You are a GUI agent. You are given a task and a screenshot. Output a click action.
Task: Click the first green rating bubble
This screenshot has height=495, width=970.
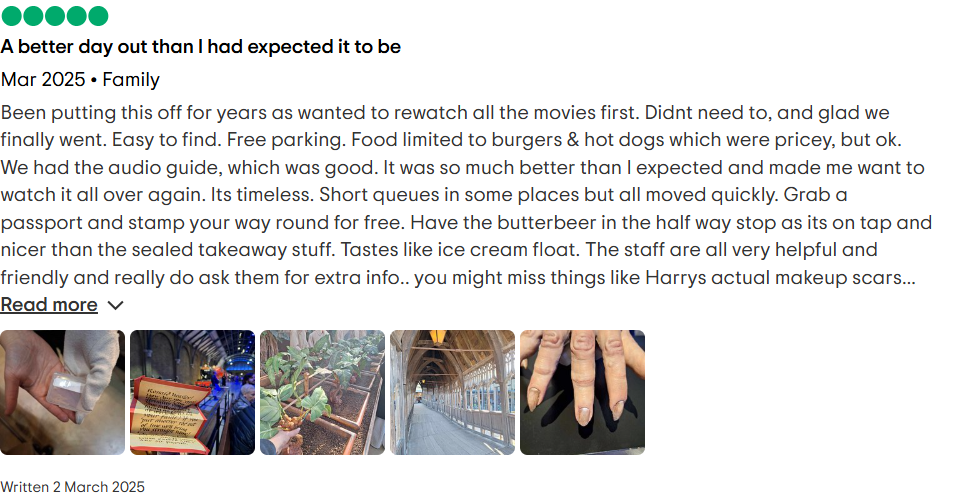(x=12, y=15)
